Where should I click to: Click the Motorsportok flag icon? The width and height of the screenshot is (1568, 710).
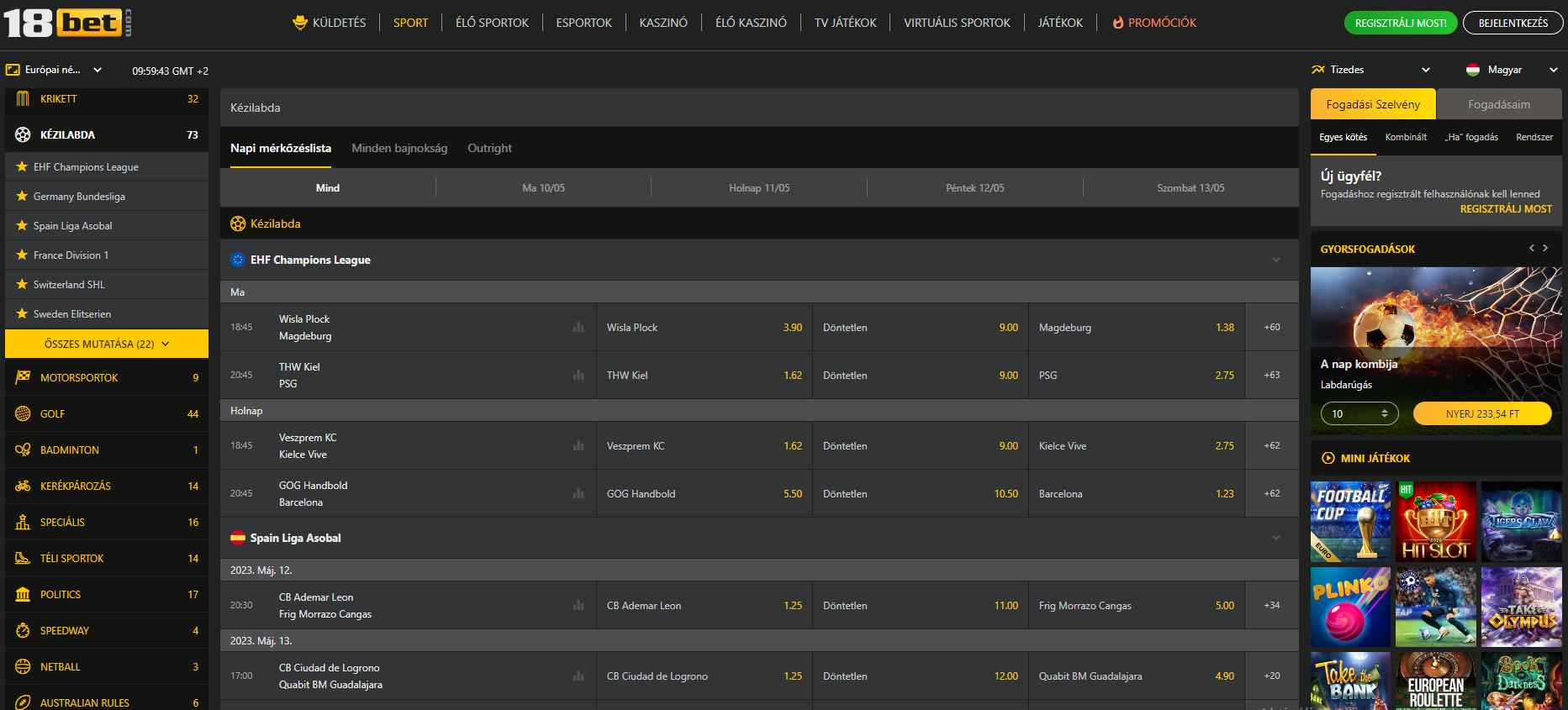tap(23, 378)
